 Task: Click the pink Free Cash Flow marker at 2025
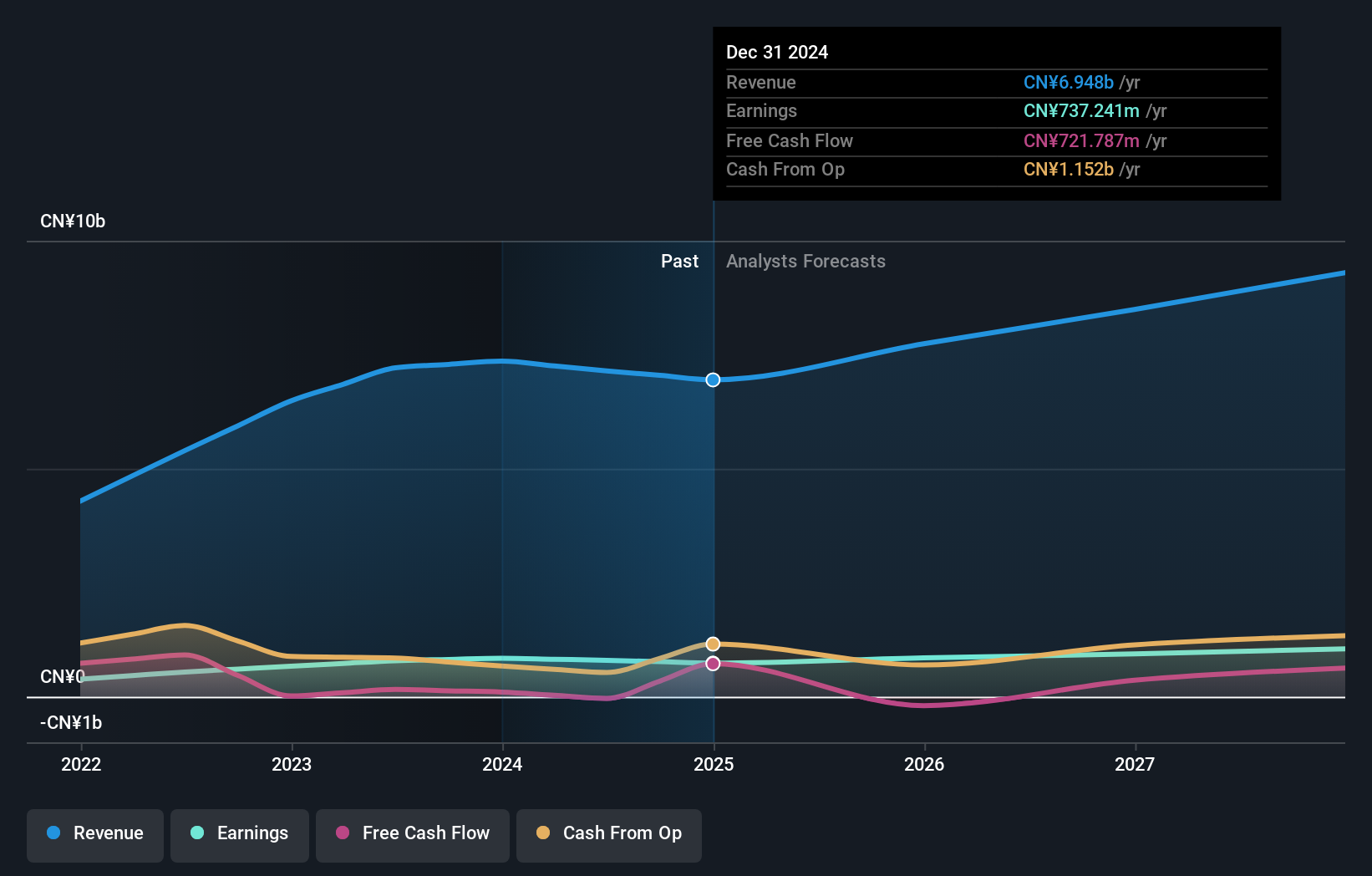(x=713, y=664)
